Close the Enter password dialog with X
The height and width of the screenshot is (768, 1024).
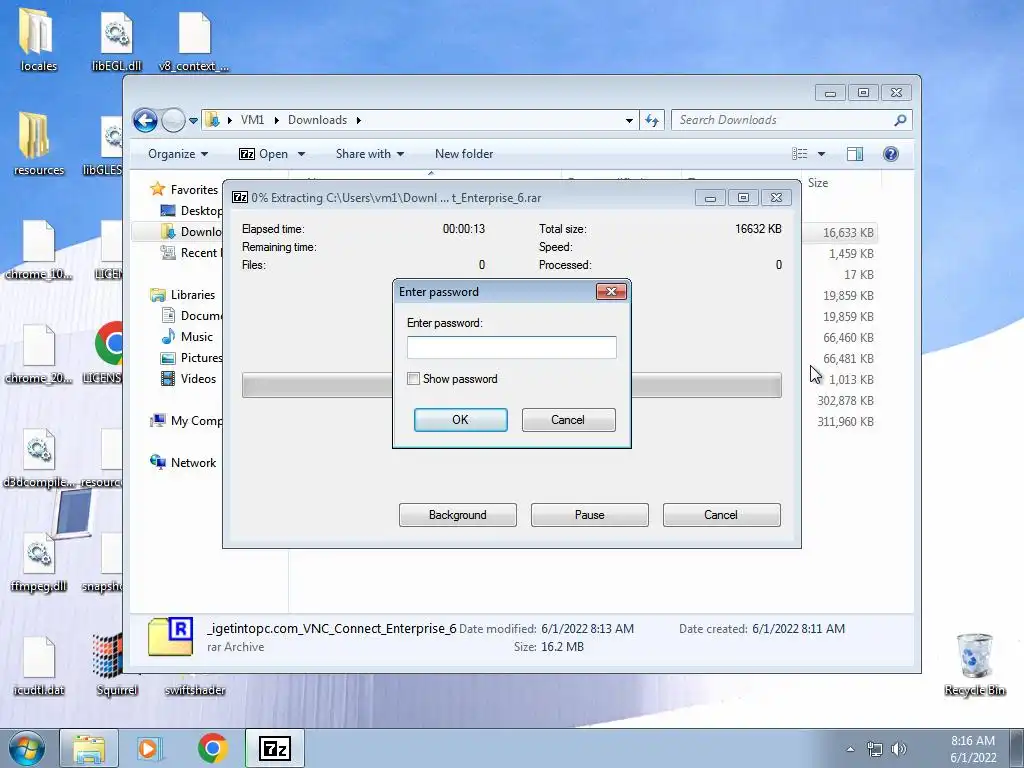click(611, 291)
